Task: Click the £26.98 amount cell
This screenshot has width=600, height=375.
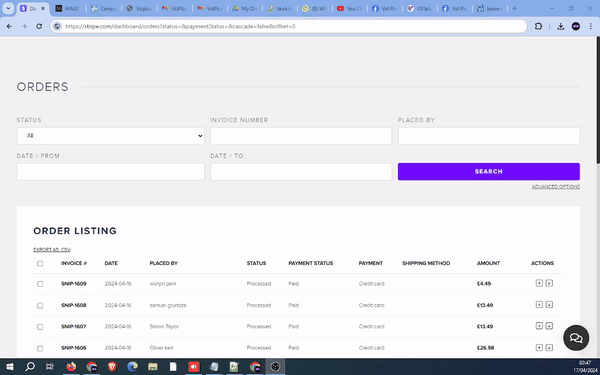Action: click(485, 348)
